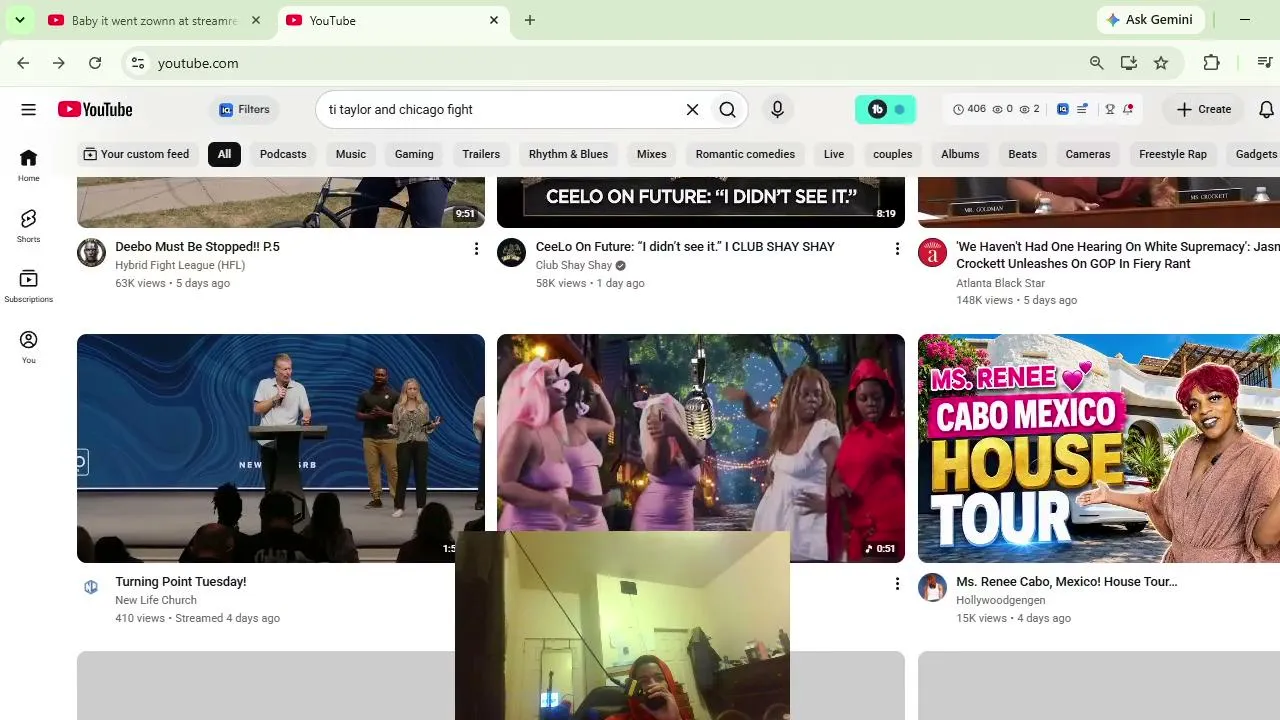Open the 'Turning Point Tuesday!' video title
1280x720 pixels.
click(x=181, y=582)
